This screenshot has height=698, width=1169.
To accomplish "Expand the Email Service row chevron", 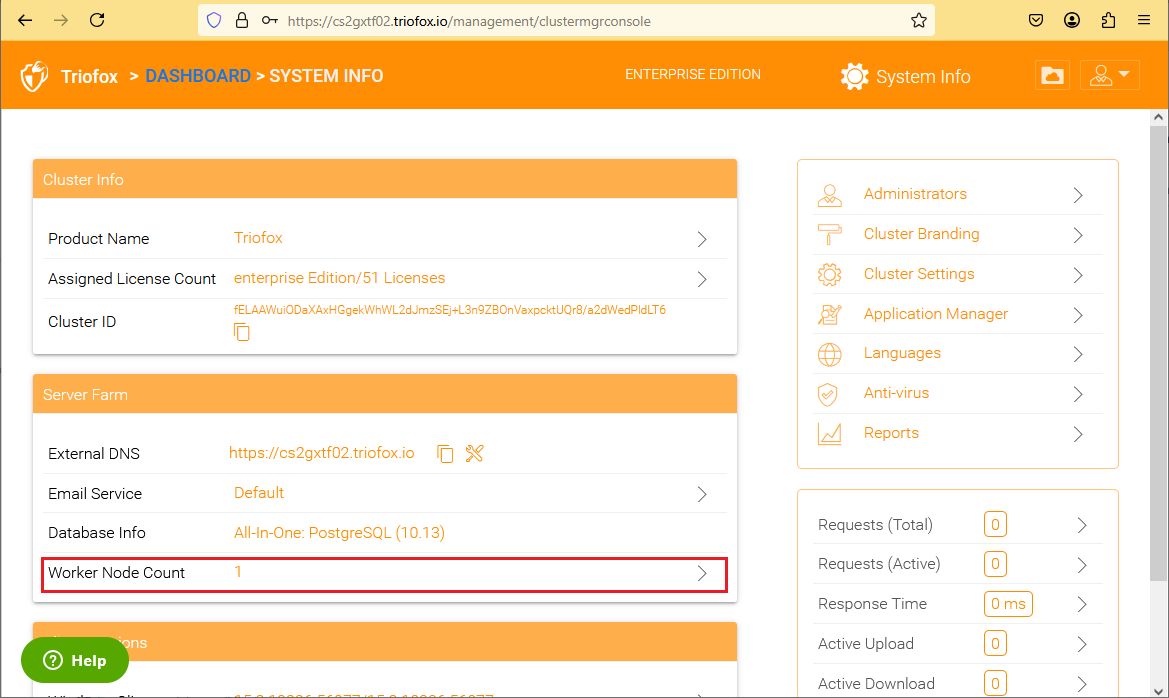I will [702, 494].
